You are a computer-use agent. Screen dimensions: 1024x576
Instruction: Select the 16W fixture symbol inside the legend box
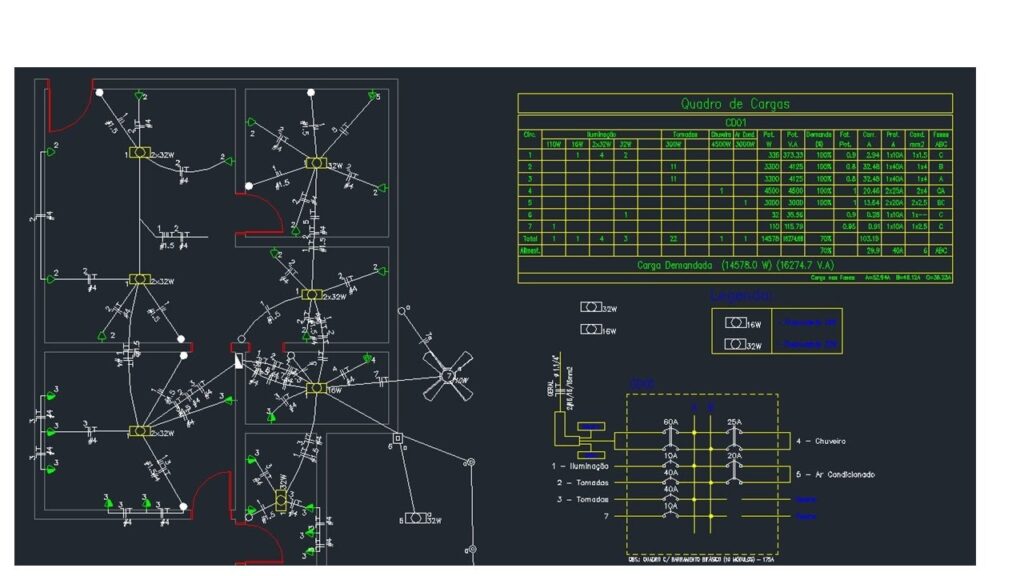point(737,324)
